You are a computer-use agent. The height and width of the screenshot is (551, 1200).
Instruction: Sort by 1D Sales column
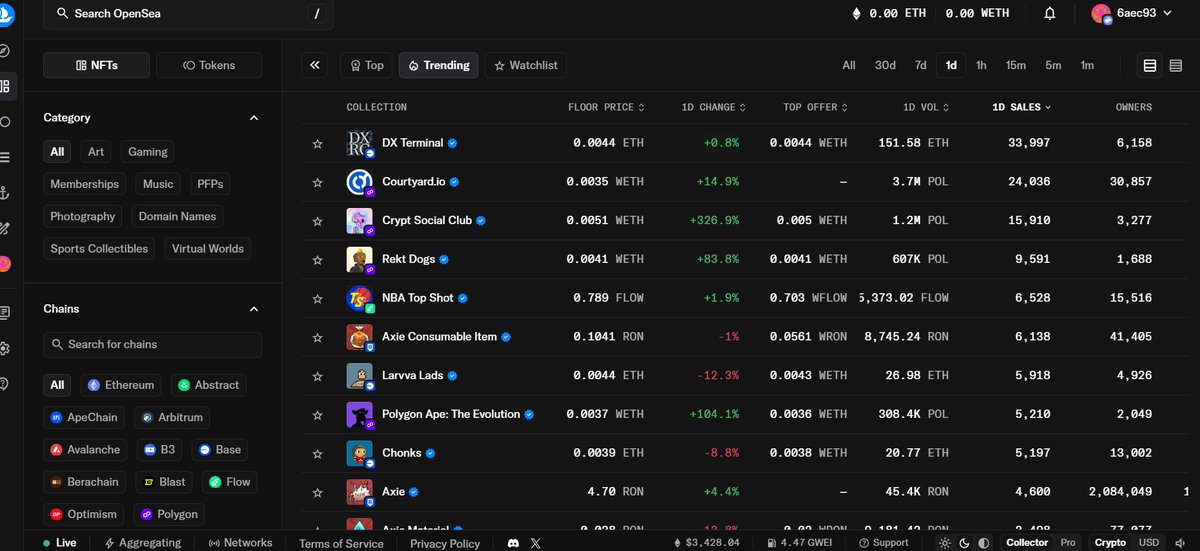pyautogui.click(x=1021, y=107)
